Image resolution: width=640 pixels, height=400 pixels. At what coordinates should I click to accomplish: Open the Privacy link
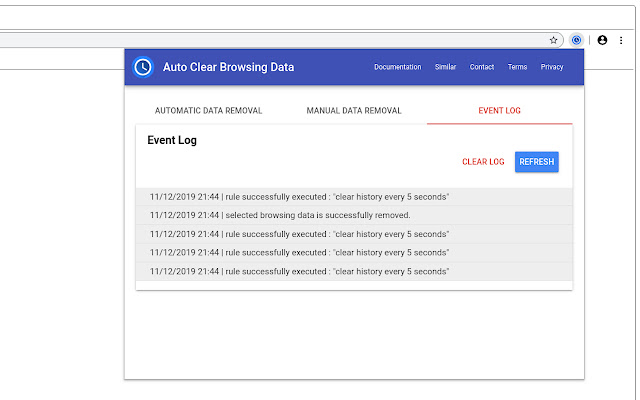(x=552, y=67)
